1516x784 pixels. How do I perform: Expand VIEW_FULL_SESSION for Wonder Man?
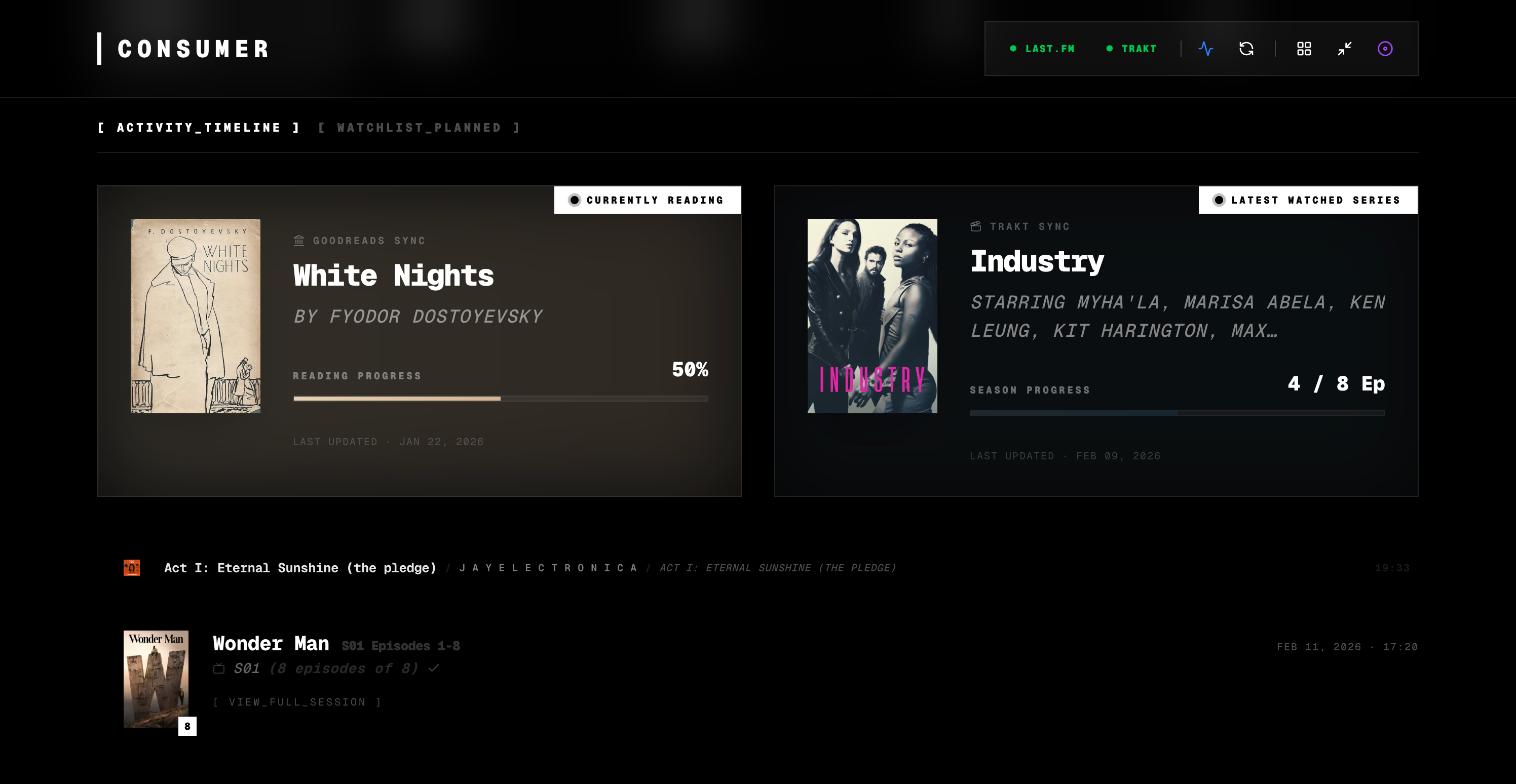297,701
